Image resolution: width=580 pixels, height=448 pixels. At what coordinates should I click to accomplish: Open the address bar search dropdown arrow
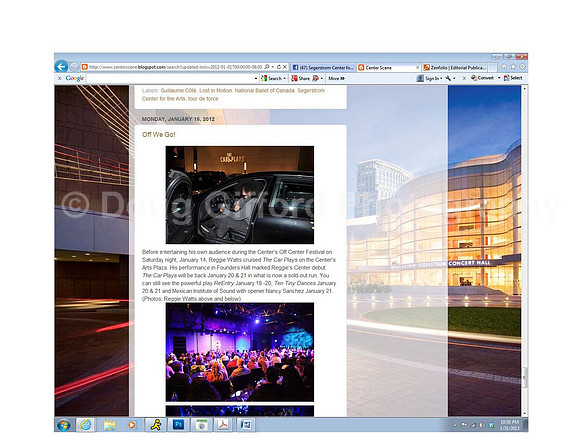[x=273, y=67]
